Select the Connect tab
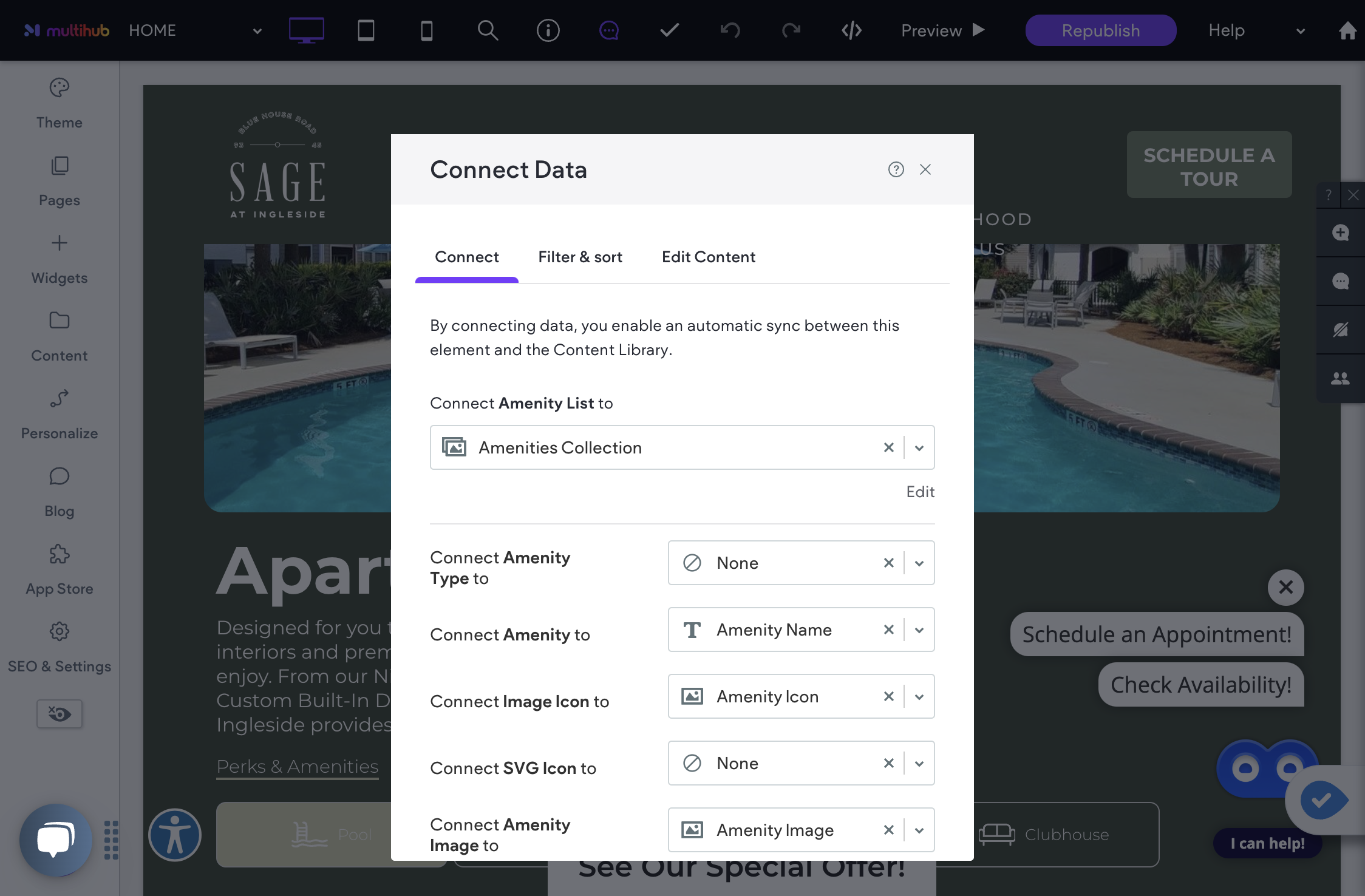This screenshot has height=896, width=1365. (466, 257)
